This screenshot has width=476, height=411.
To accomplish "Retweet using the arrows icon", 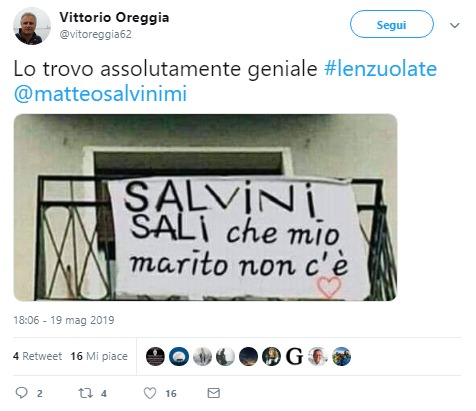I will 85,393.
